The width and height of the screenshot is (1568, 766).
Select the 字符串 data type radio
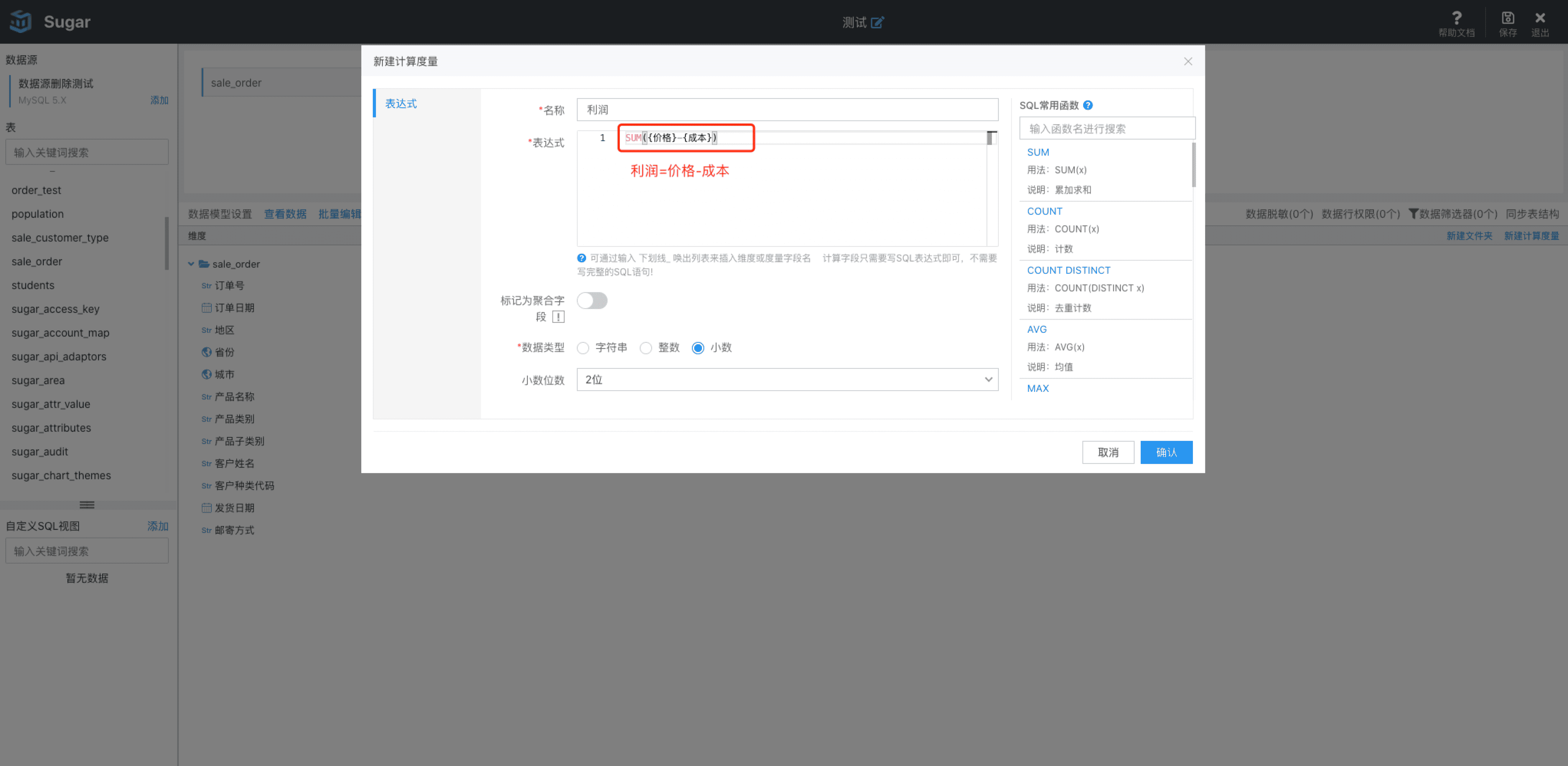[x=583, y=348]
